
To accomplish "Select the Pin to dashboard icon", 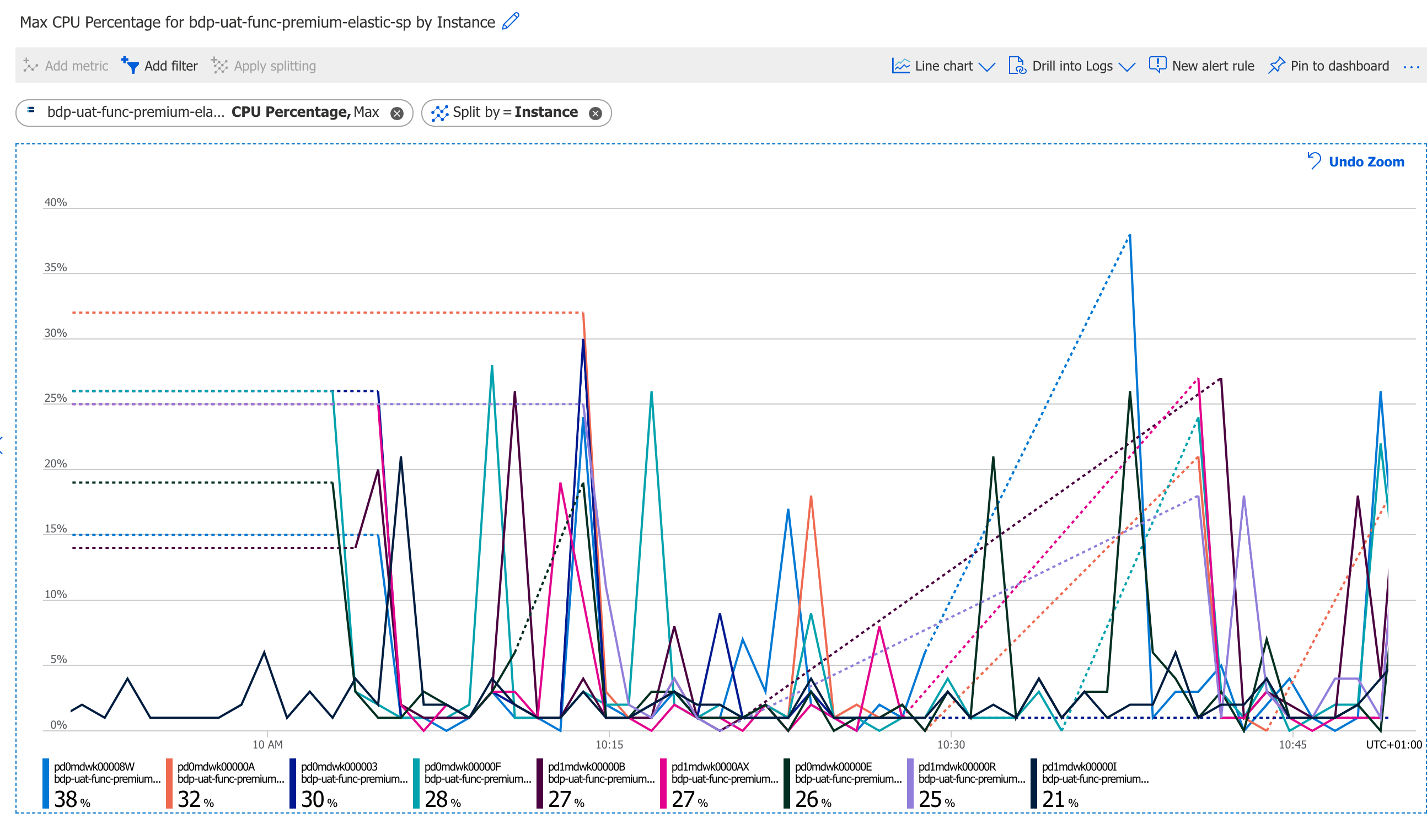I will click(x=1278, y=65).
